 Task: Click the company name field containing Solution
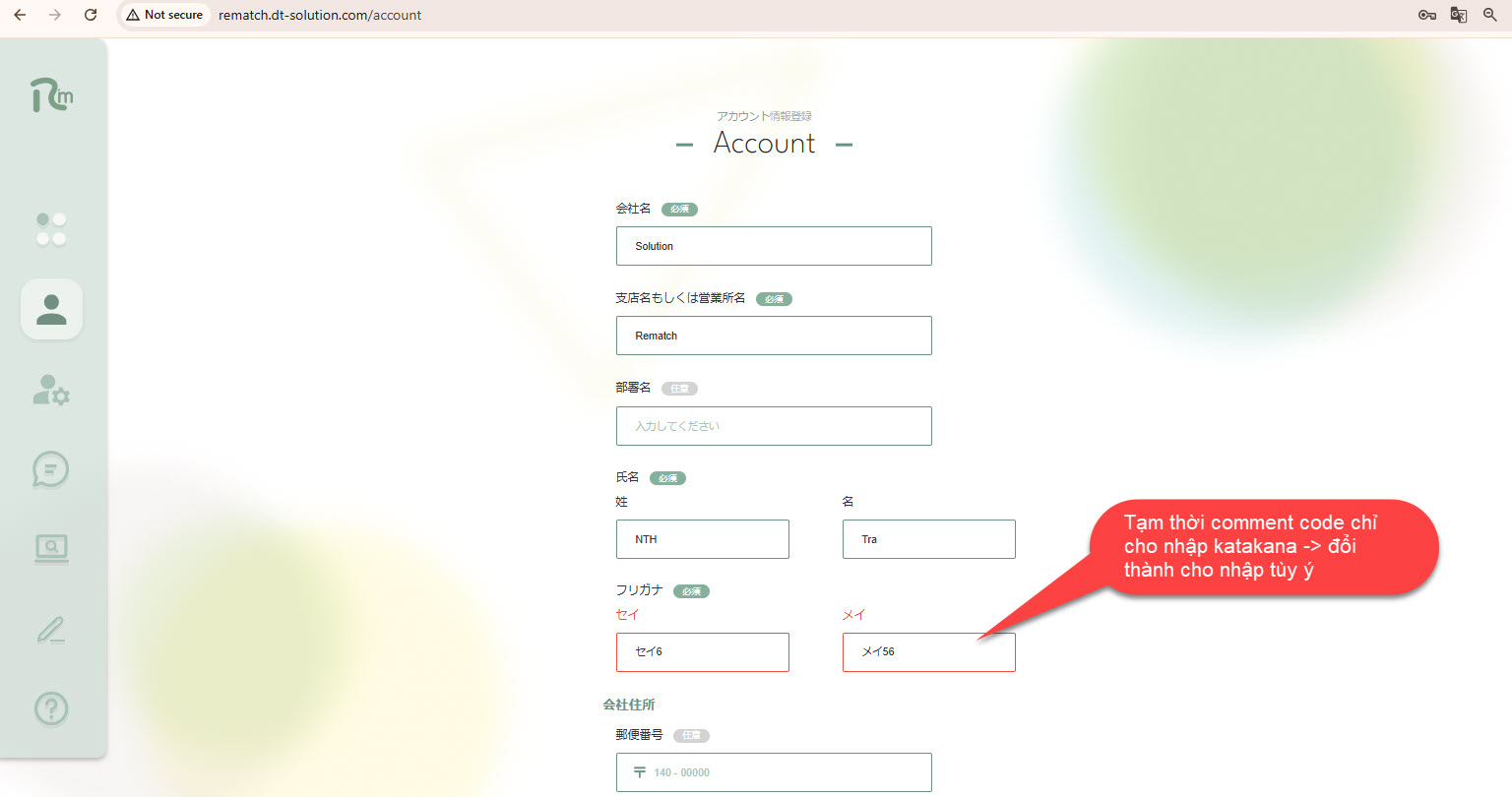(x=774, y=246)
